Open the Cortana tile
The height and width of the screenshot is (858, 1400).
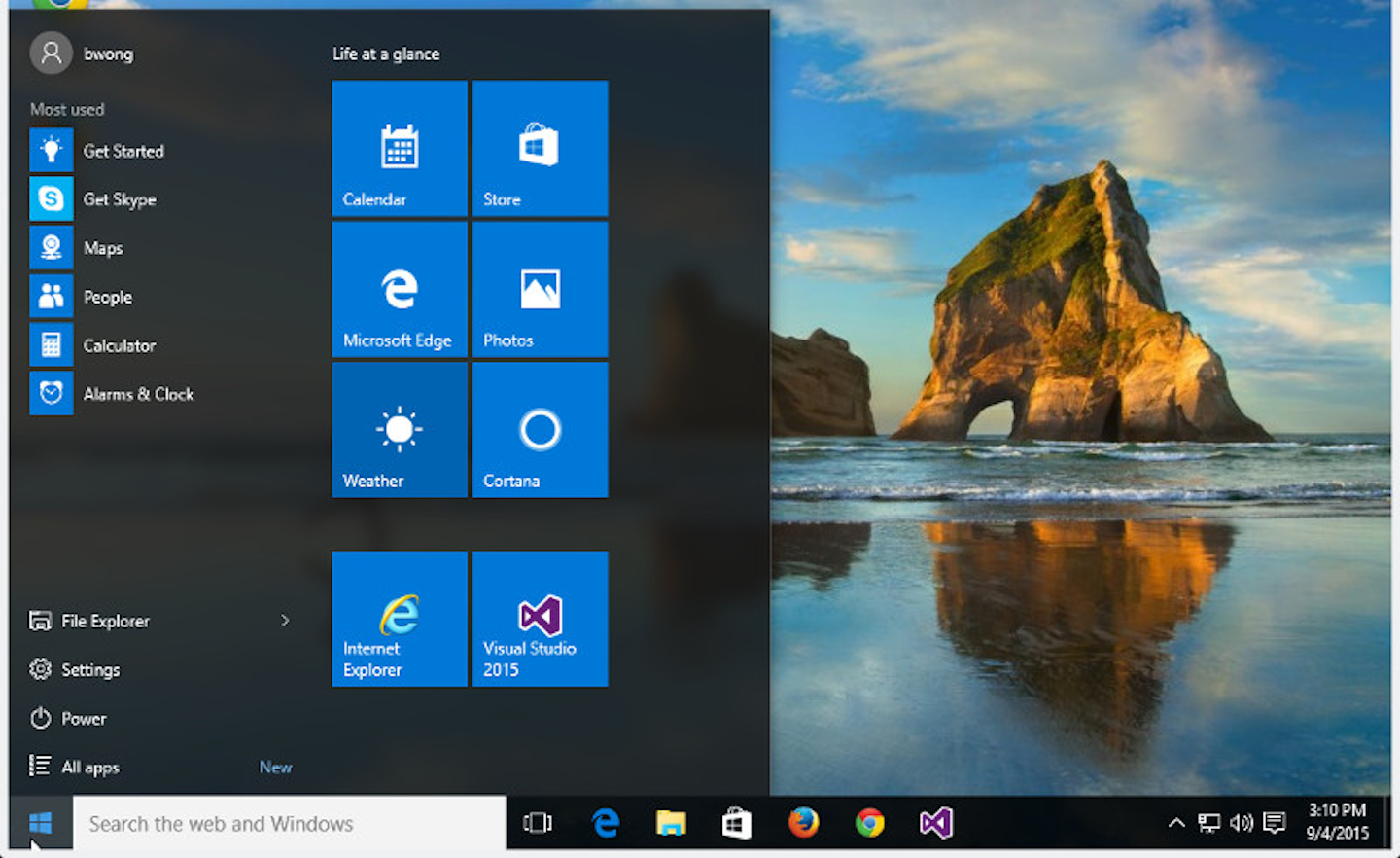540,430
